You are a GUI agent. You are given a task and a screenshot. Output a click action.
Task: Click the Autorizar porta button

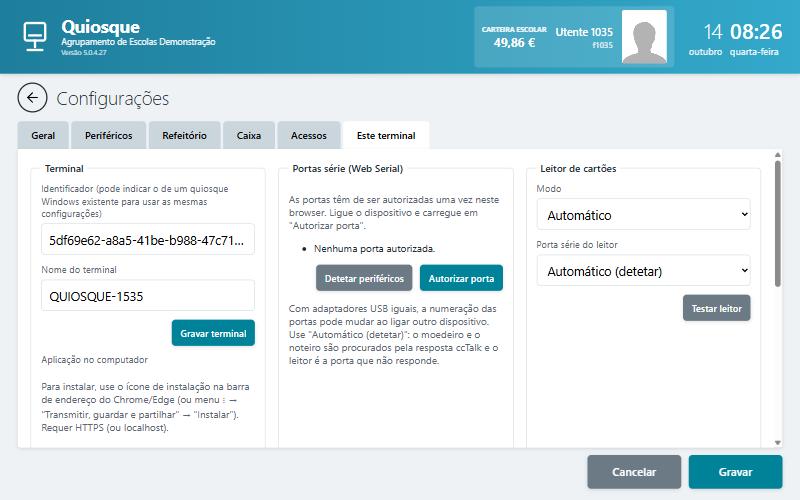[461, 279]
